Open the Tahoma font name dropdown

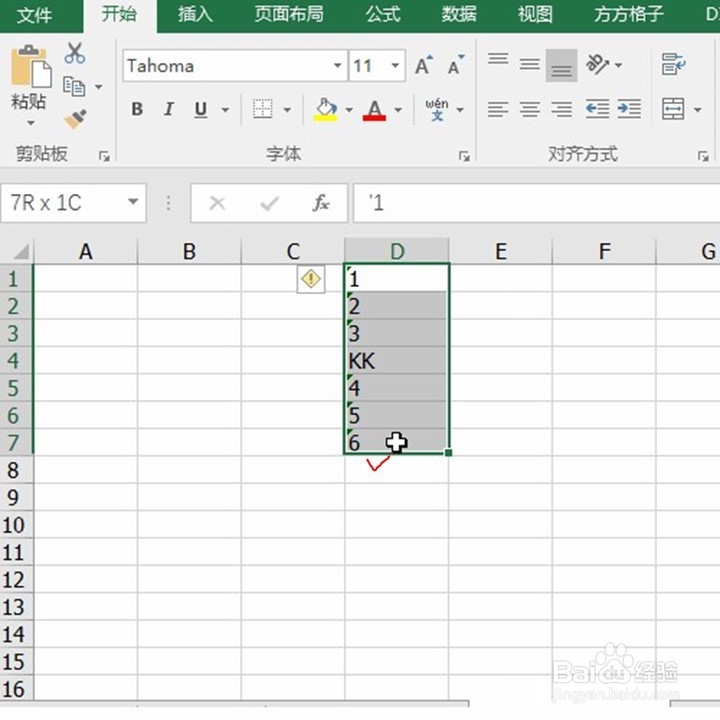338,66
